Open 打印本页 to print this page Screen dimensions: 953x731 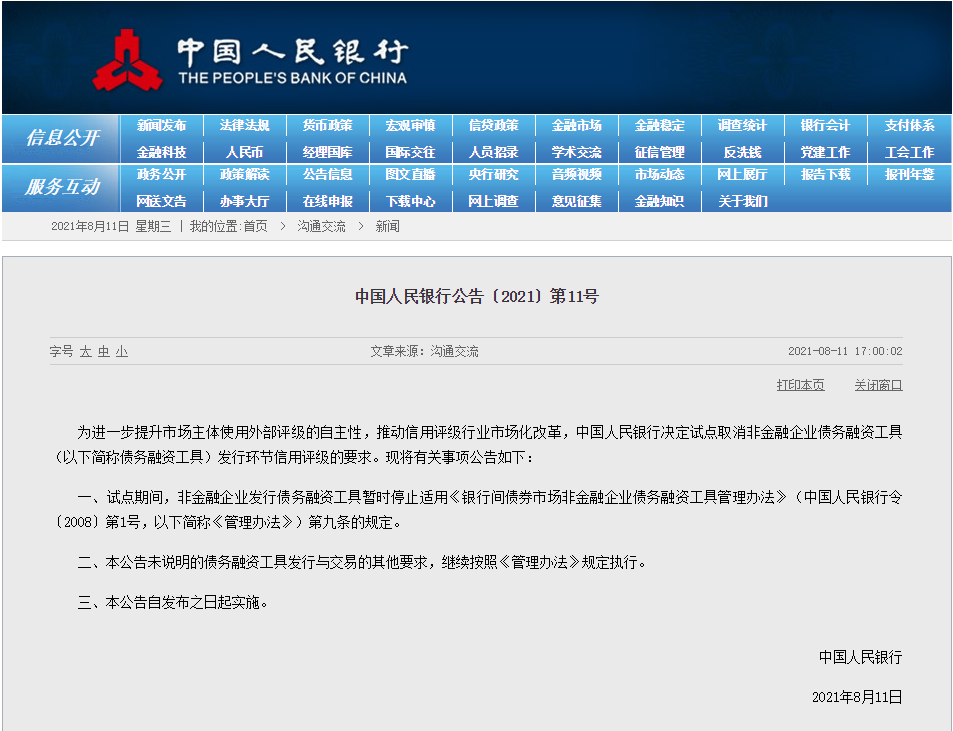click(x=800, y=385)
